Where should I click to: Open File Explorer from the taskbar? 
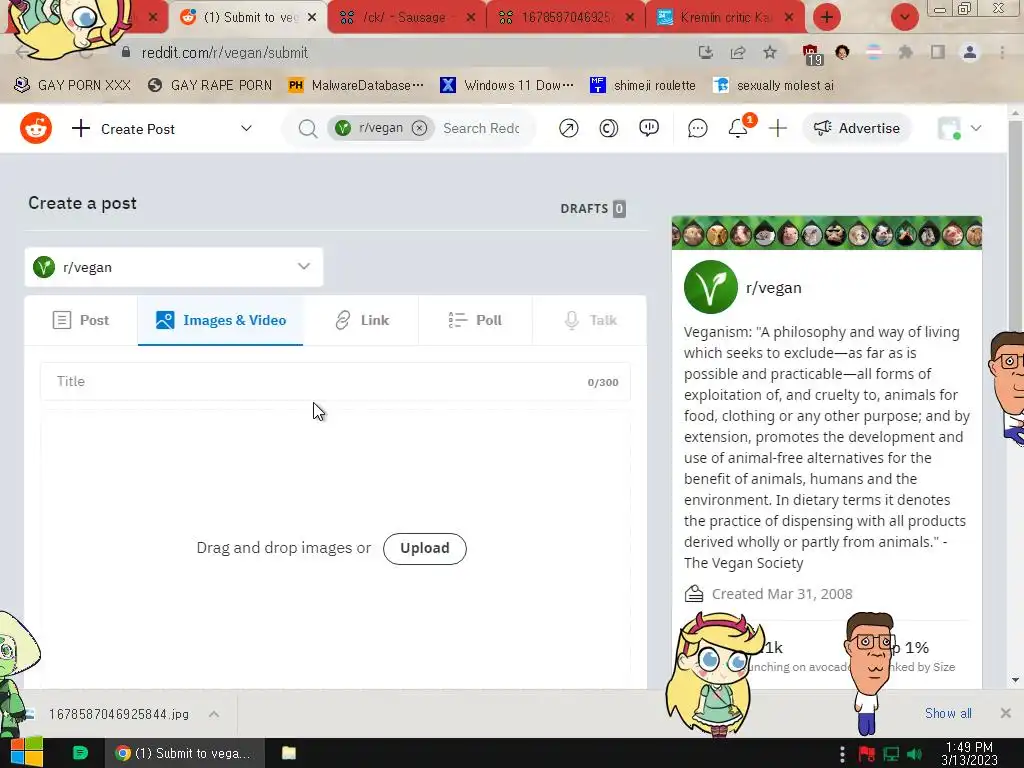(289, 753)
